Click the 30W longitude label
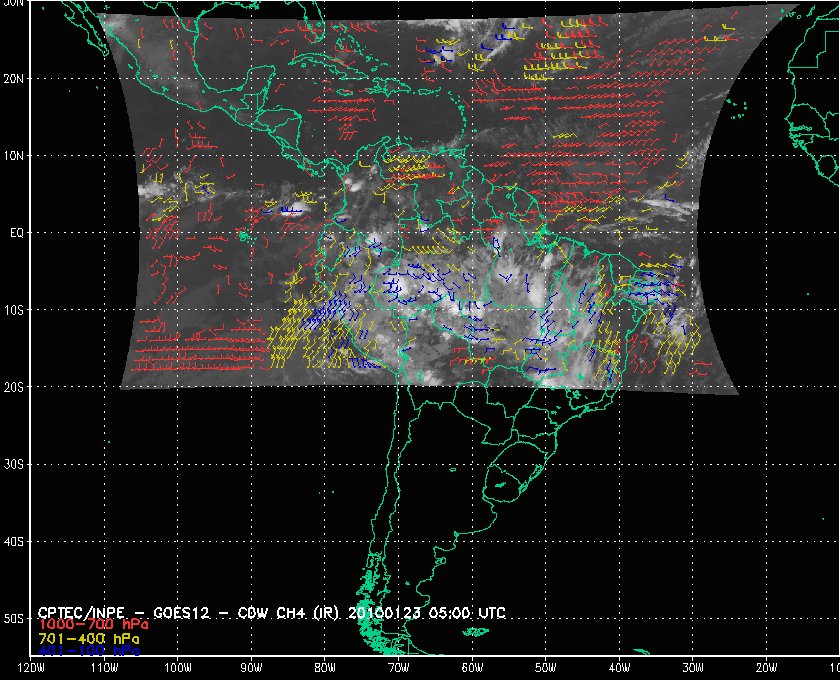Viewport: 840px width, 680px height. pyautogui.click(x=693, y=668)
